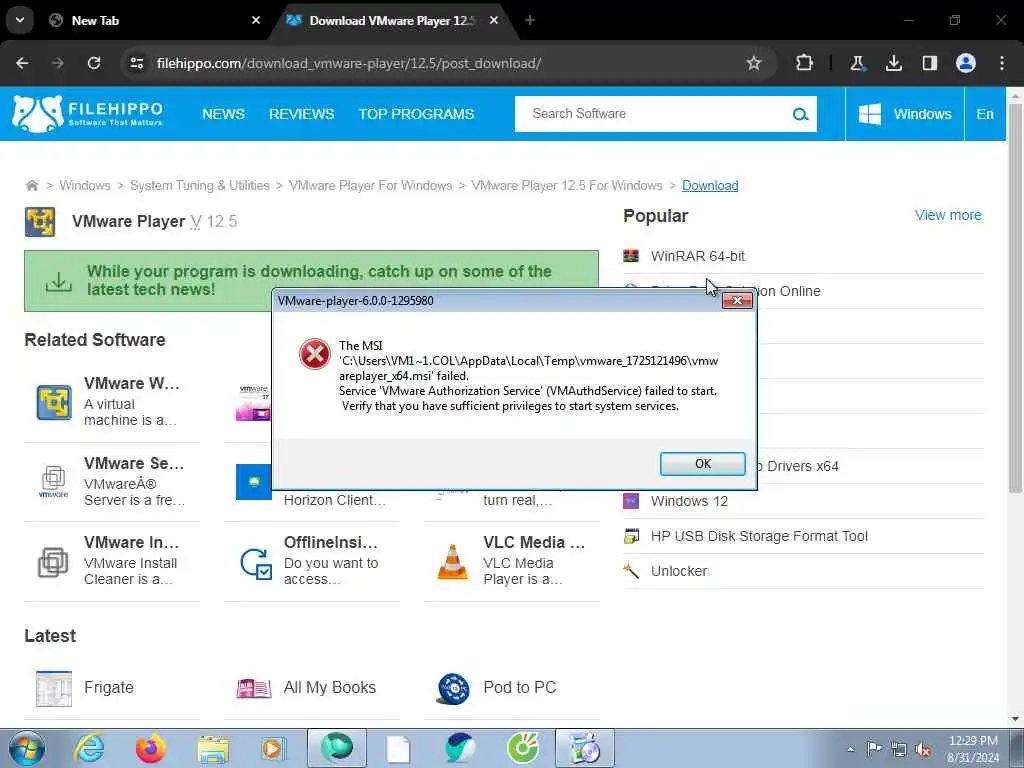Click the forward navigation arrow
The height and width of the screenshot is (768, 1024).
[x=58, y=63]
